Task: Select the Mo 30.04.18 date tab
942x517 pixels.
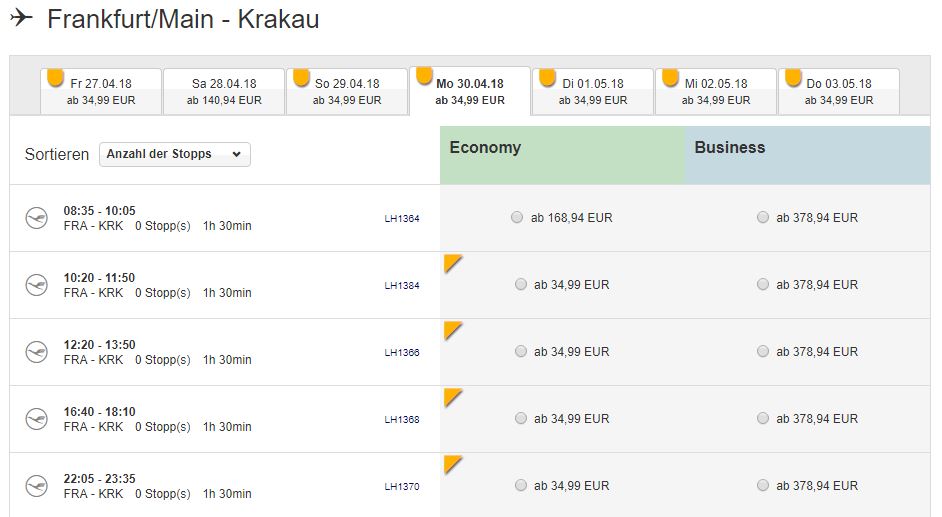Action: [470, 91]
